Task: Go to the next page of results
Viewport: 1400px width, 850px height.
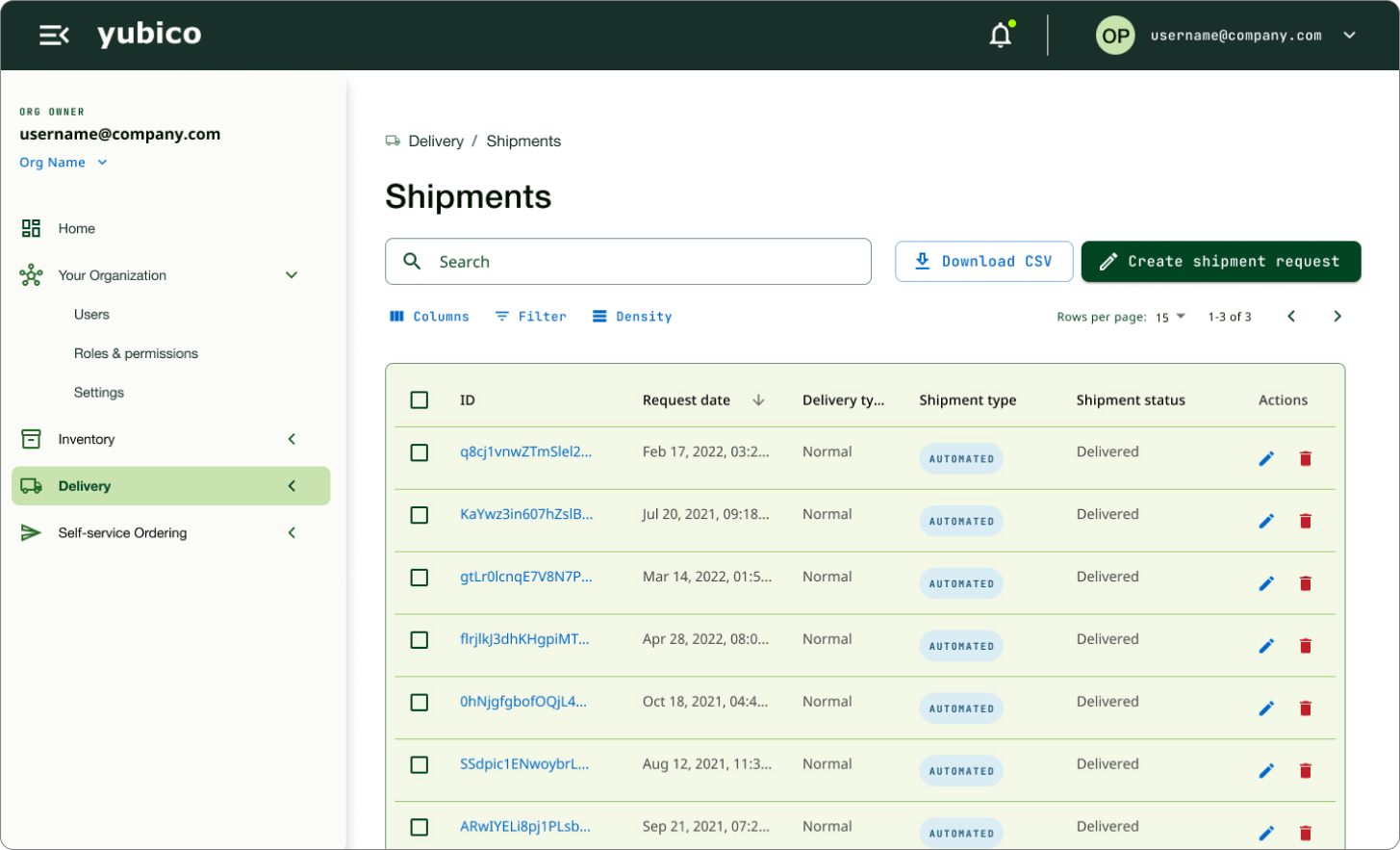Action: (1336, 317)
